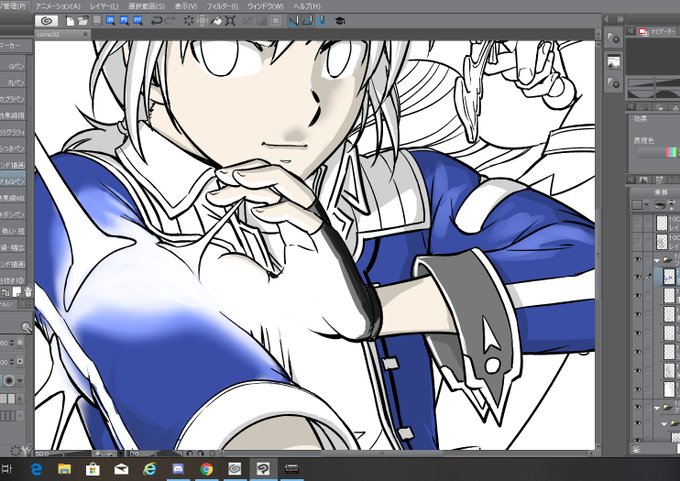Click the top dock panel icon
Image resolution: width=680 pixels, height=481 pixels.
(613, 38)
